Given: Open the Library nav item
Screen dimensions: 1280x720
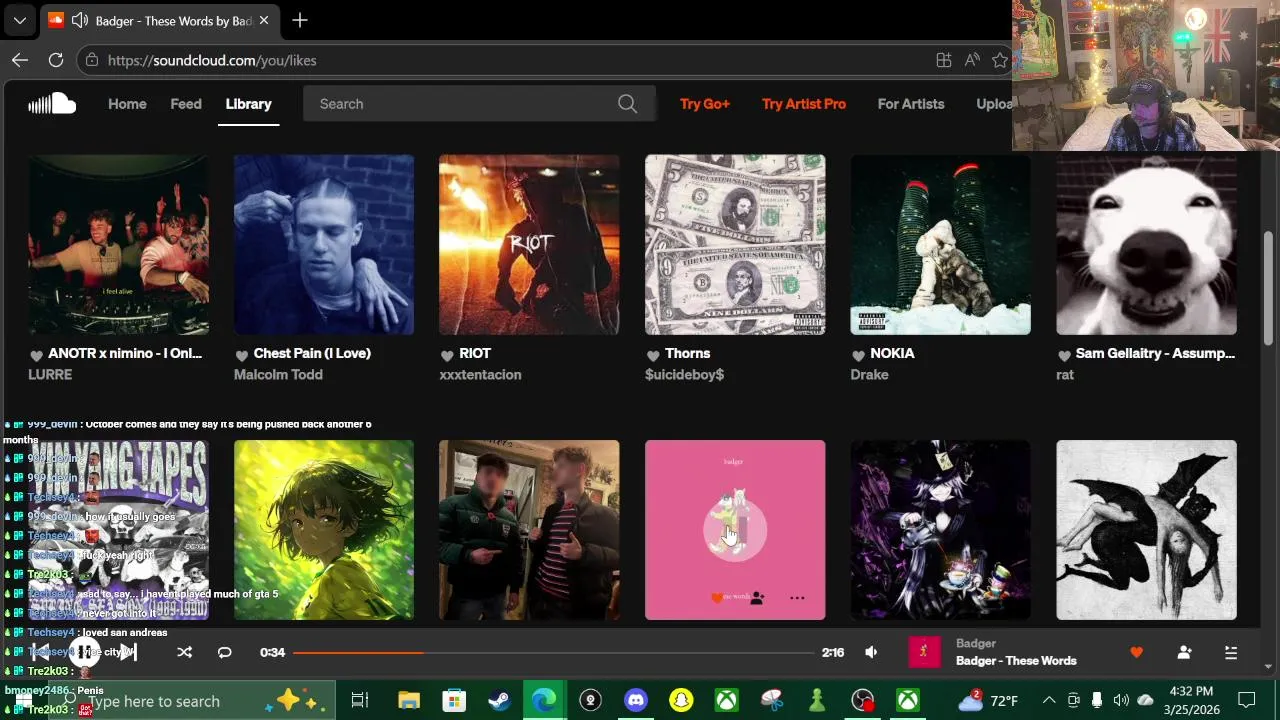Looking at the screenshot, I should pos(248,104).
